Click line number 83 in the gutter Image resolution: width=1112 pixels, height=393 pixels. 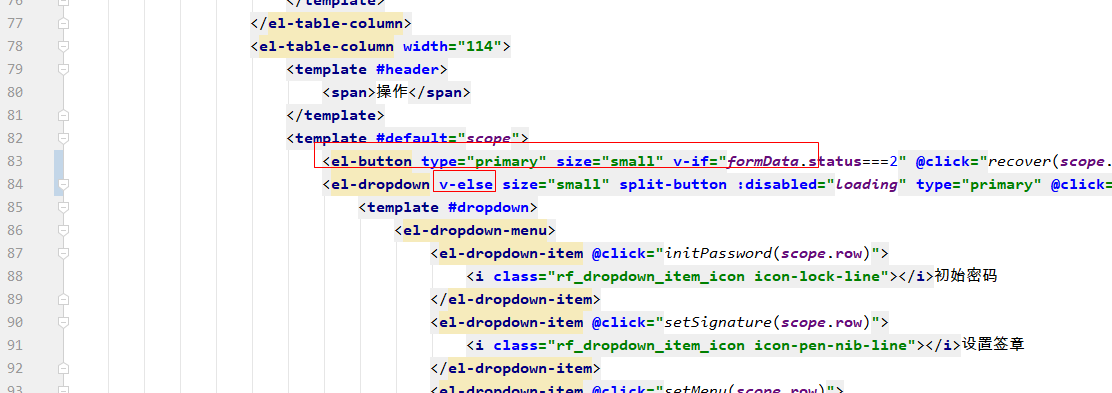pos(15,162)
